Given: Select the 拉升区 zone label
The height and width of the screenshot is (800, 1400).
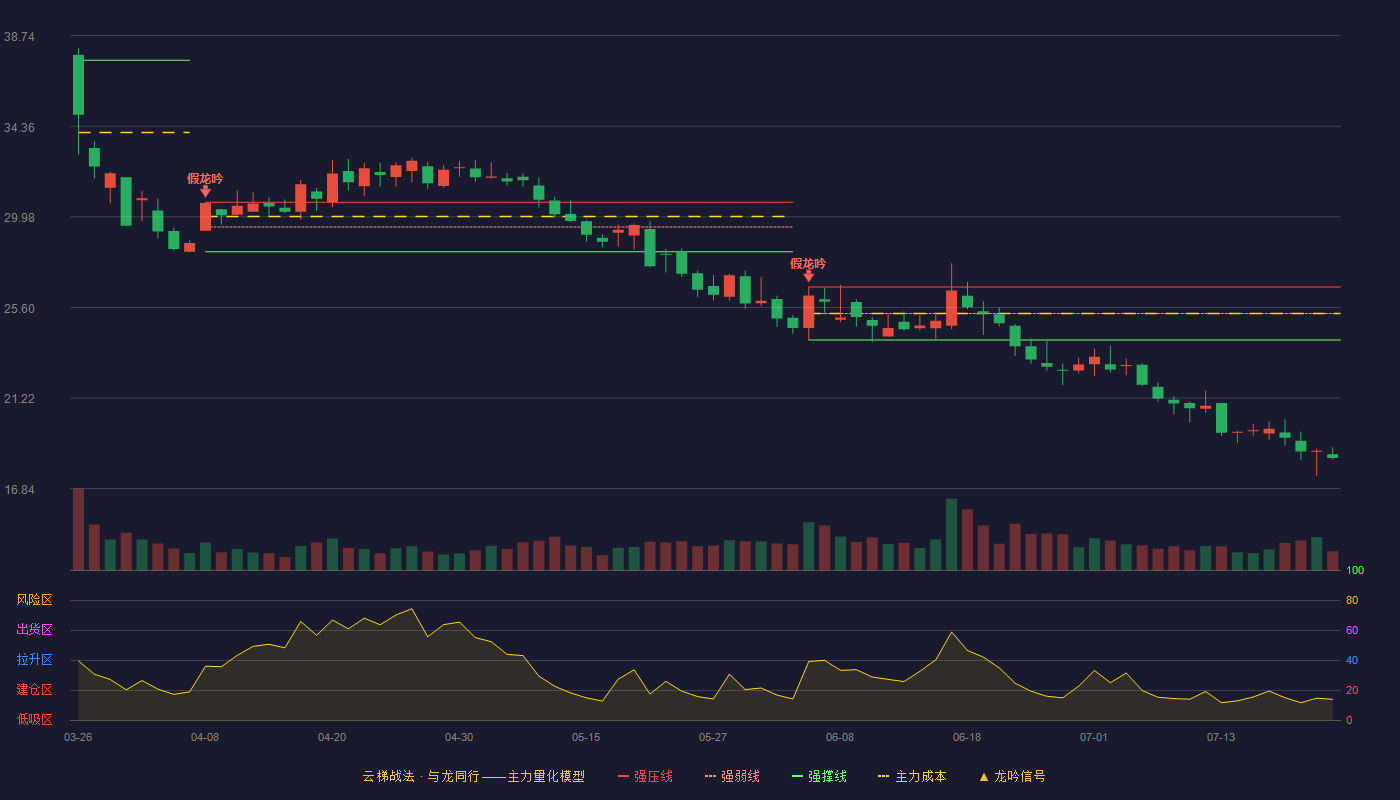Looking at the screenshot, I should click(34, 660).
